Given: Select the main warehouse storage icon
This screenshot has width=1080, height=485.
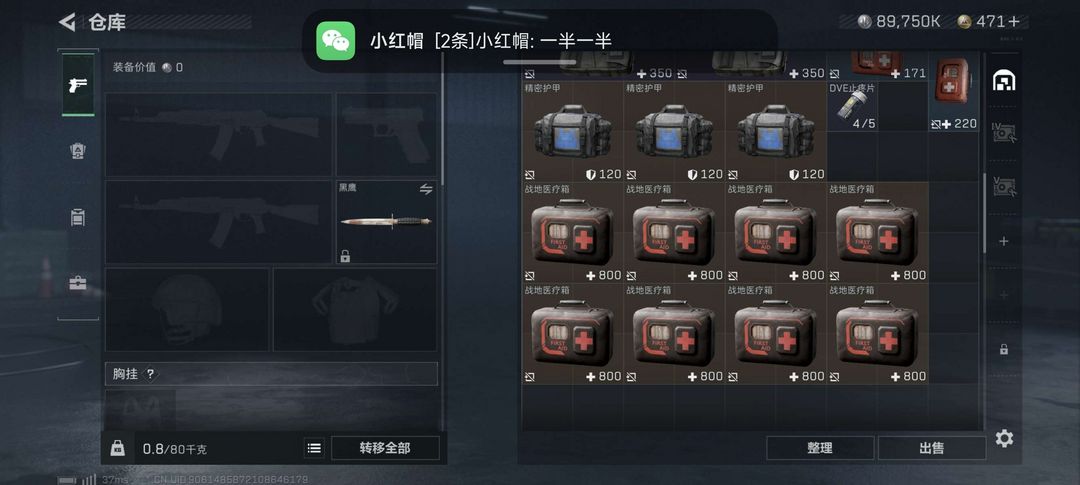Looking at the screenshot, I should 1004,81.
